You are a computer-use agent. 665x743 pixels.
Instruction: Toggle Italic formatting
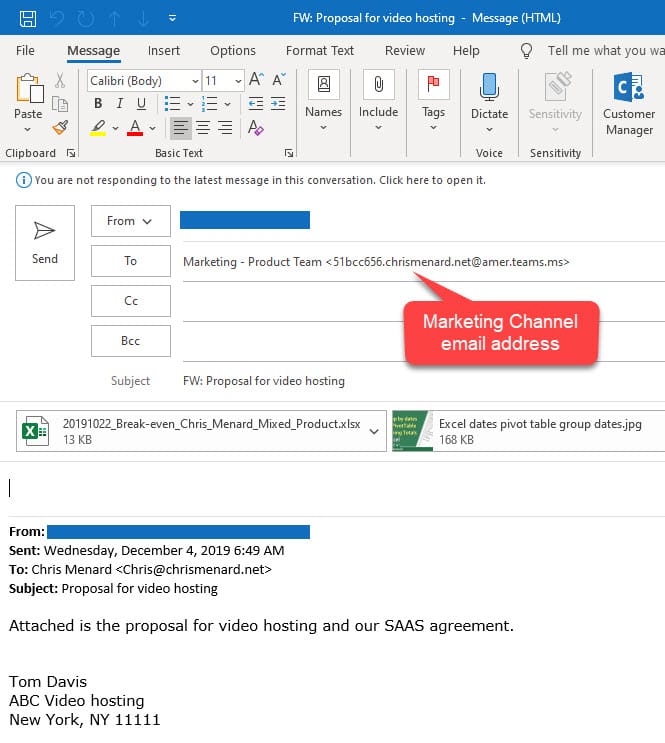120,103
